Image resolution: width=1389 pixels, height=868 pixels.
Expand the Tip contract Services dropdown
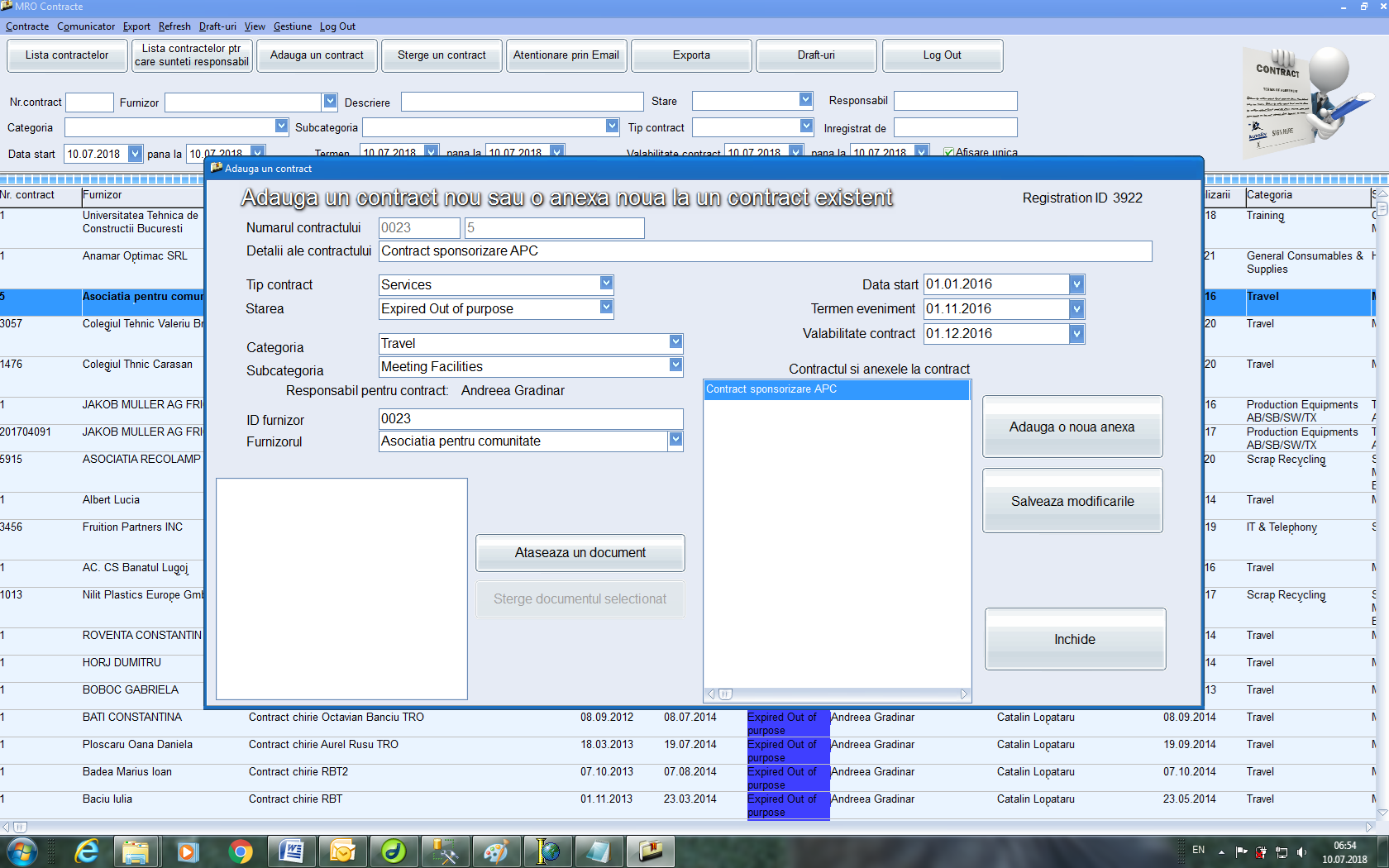[606, 284]
